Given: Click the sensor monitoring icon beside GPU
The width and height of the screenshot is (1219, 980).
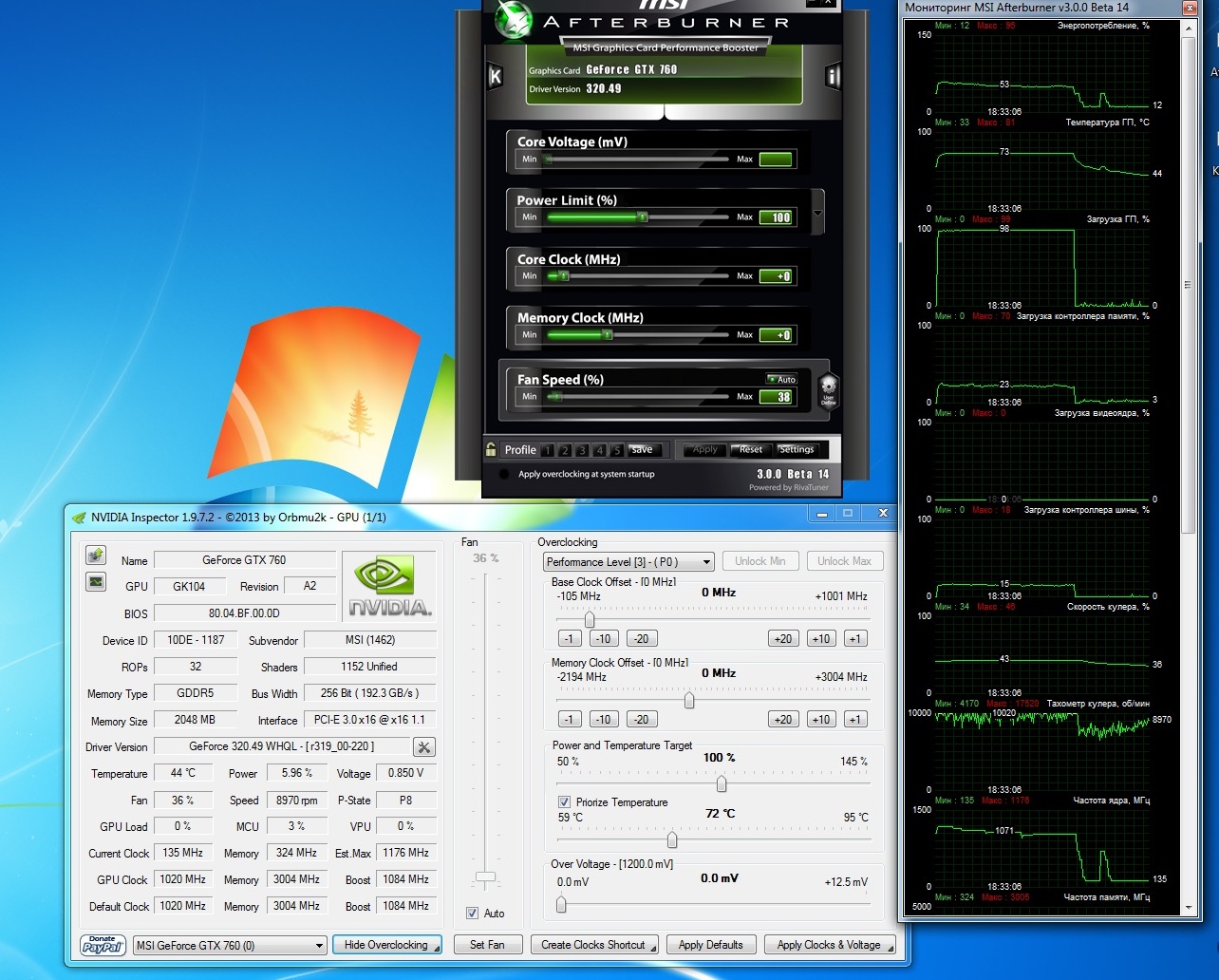Looking at the screenshot, I should [x=96, y=581].
